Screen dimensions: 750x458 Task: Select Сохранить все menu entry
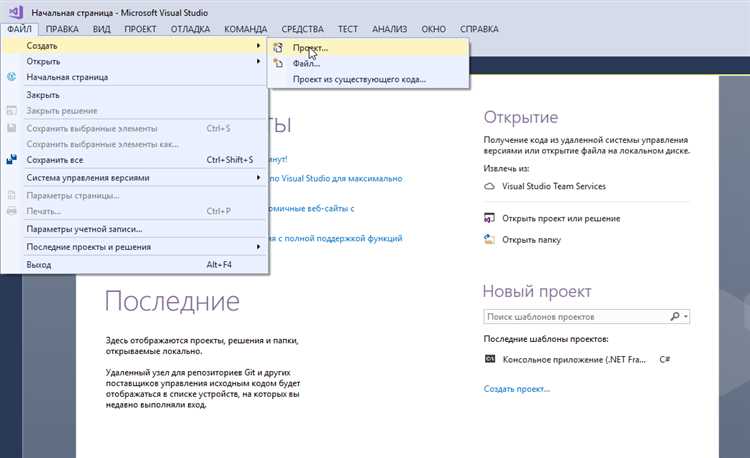coord(134,160)
